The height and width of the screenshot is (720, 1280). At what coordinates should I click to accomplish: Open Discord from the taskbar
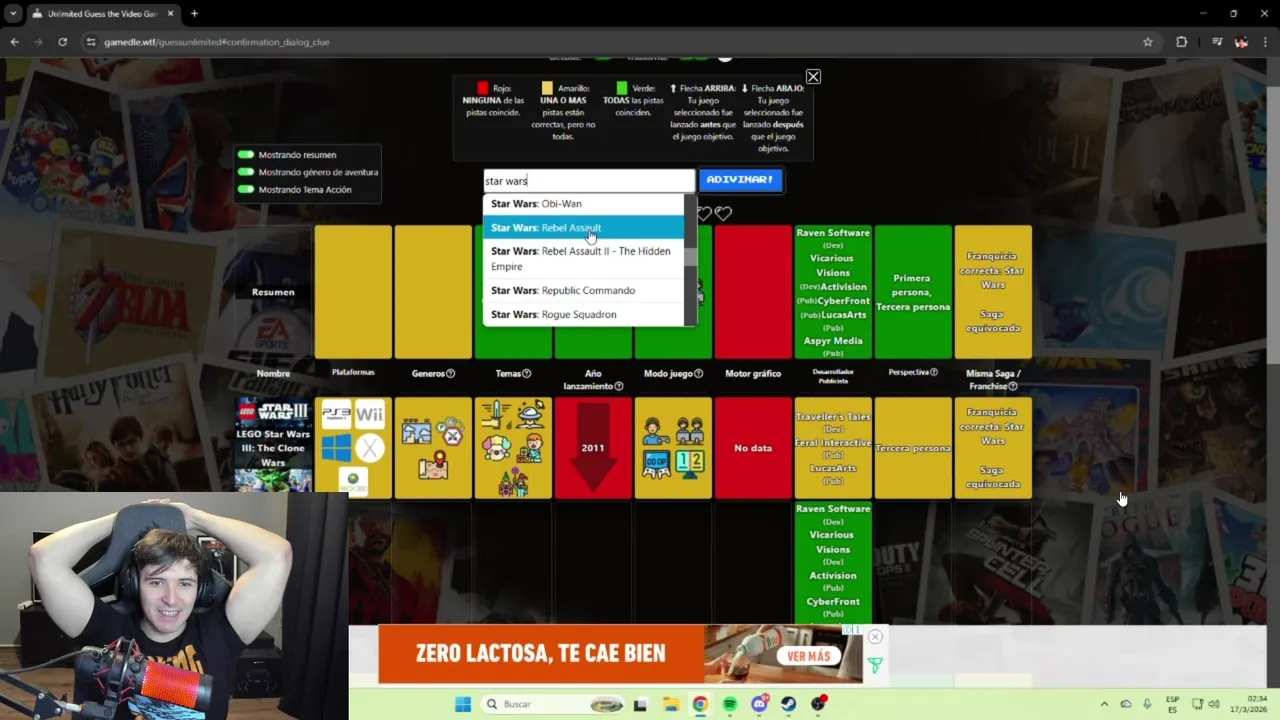coord(759,704)
